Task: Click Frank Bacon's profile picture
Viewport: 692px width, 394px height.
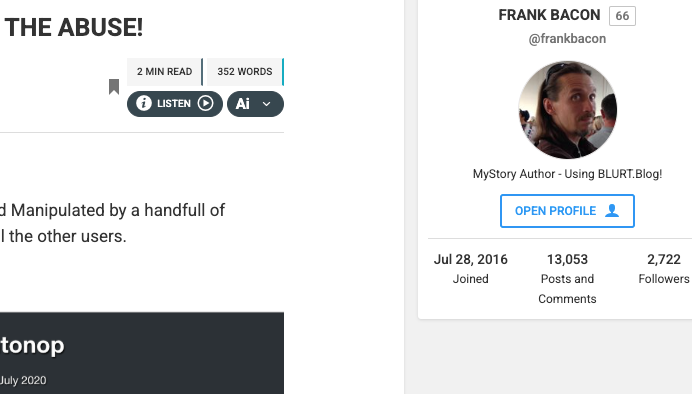Action: (568, 110)
